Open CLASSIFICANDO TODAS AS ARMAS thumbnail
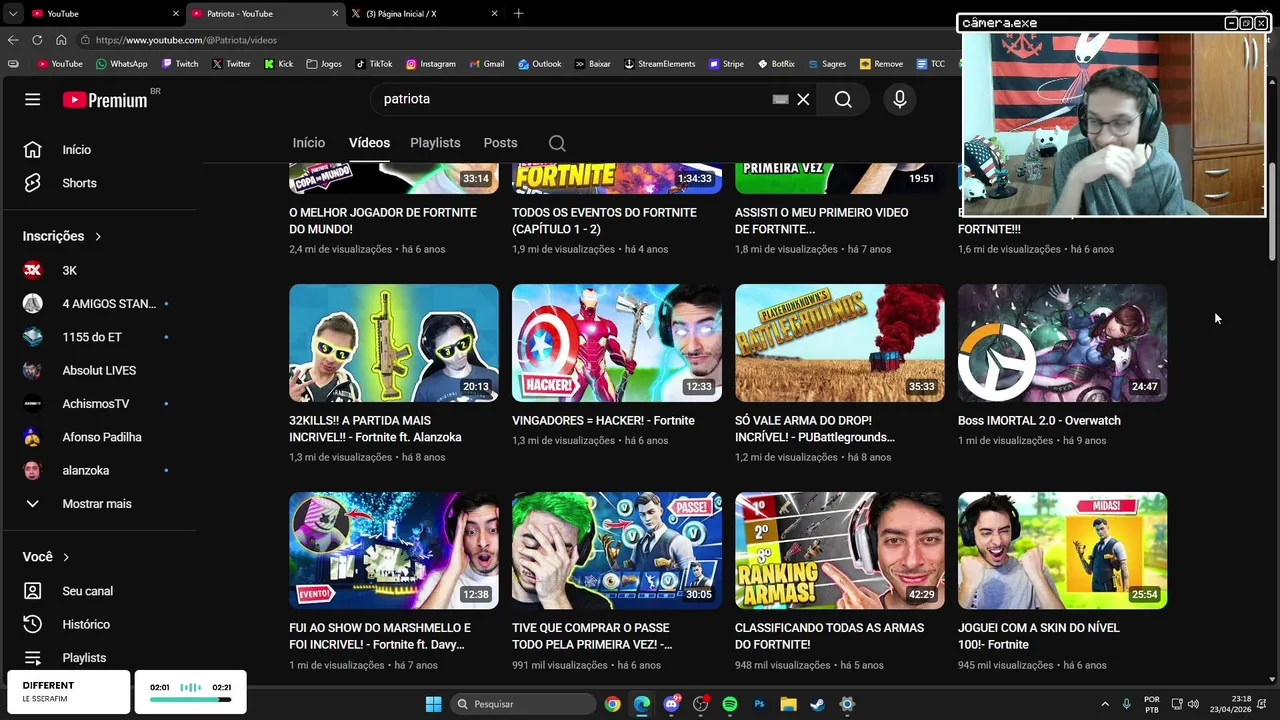The width and height of the screenshot is (1280, 720). (x=840, y=550)
